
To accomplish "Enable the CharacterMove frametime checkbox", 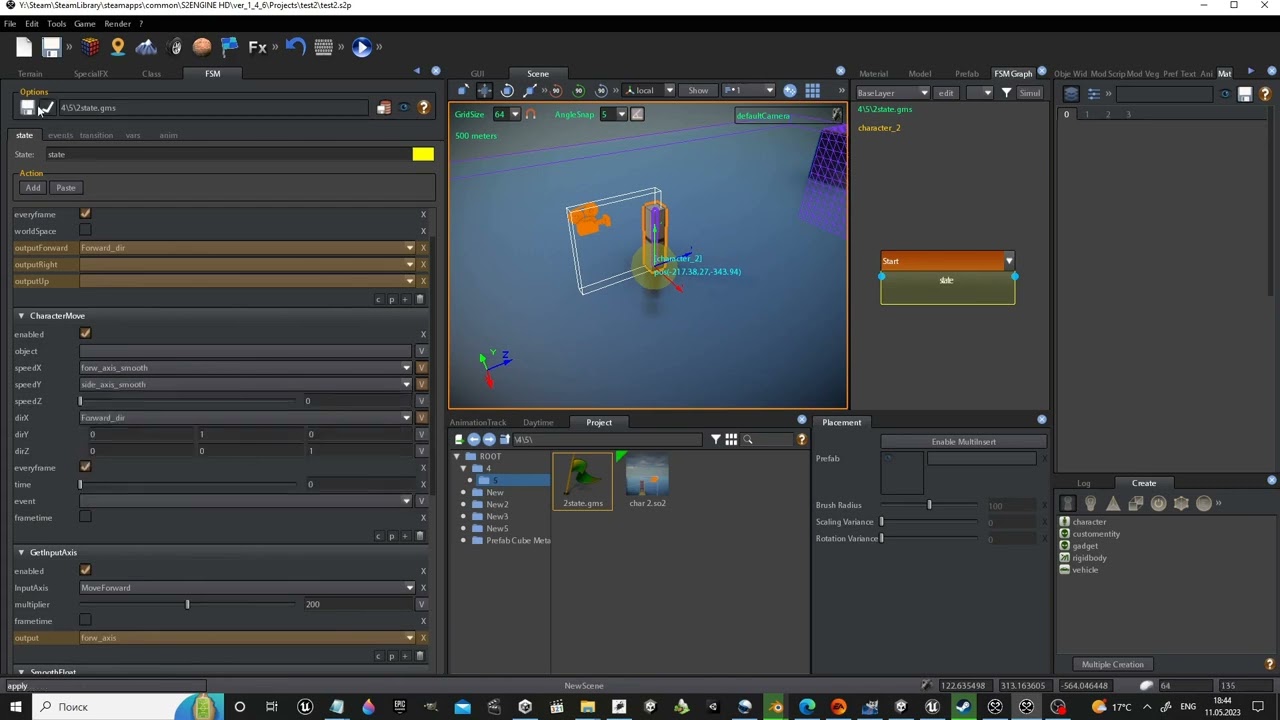I will pyautogui.click(x=85, y=517).
